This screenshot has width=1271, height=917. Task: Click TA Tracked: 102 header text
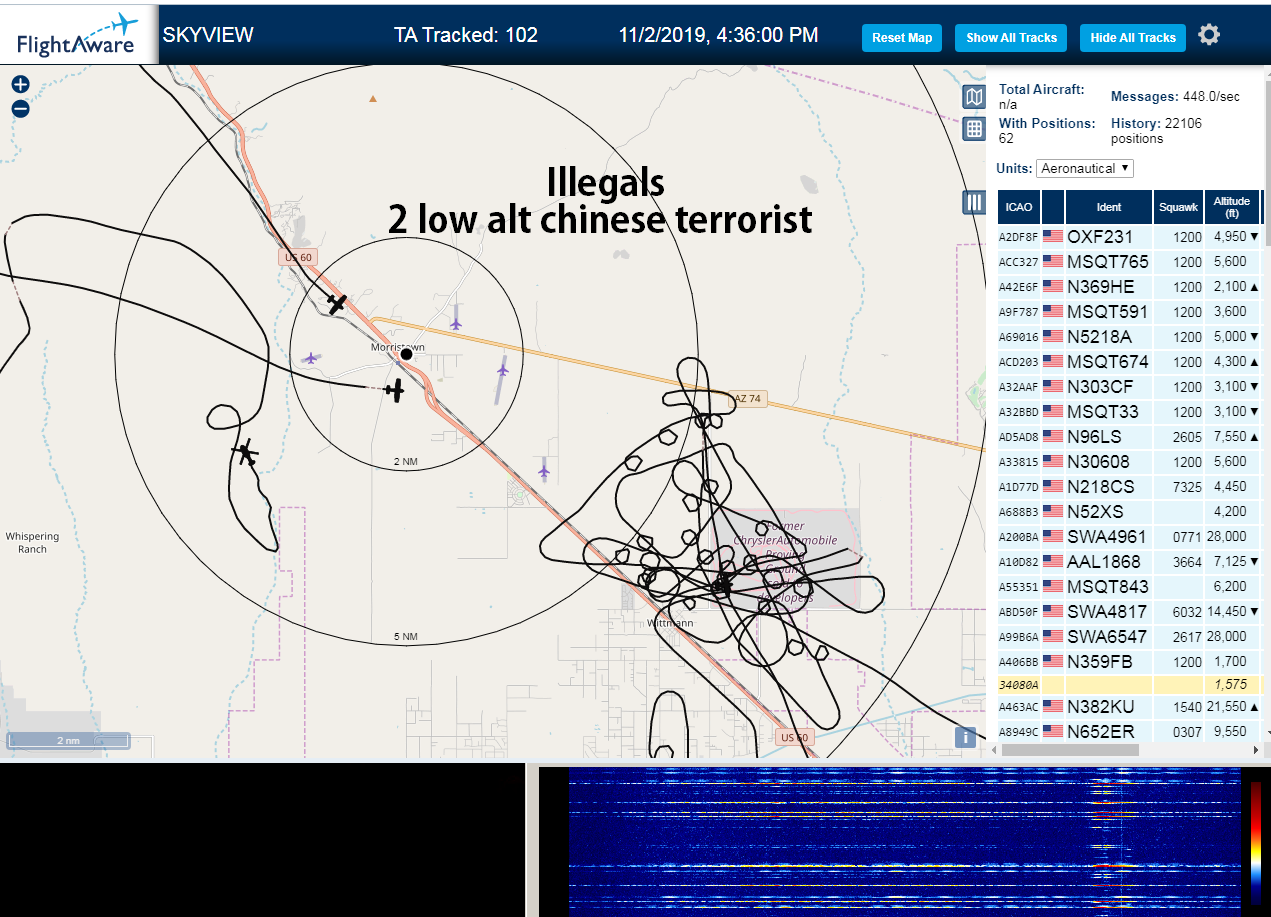[x=465, y=35]
